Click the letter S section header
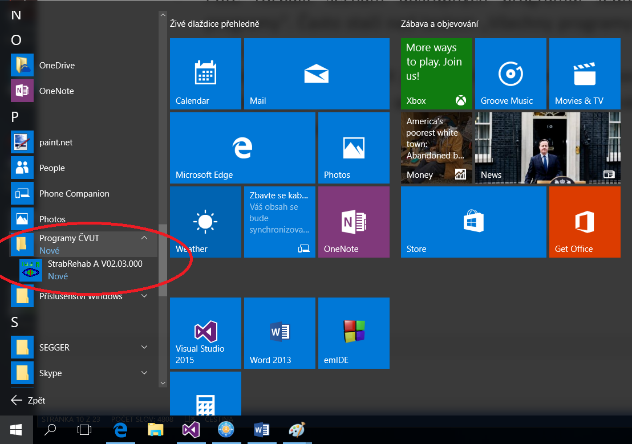 click(x=15, y=322)
